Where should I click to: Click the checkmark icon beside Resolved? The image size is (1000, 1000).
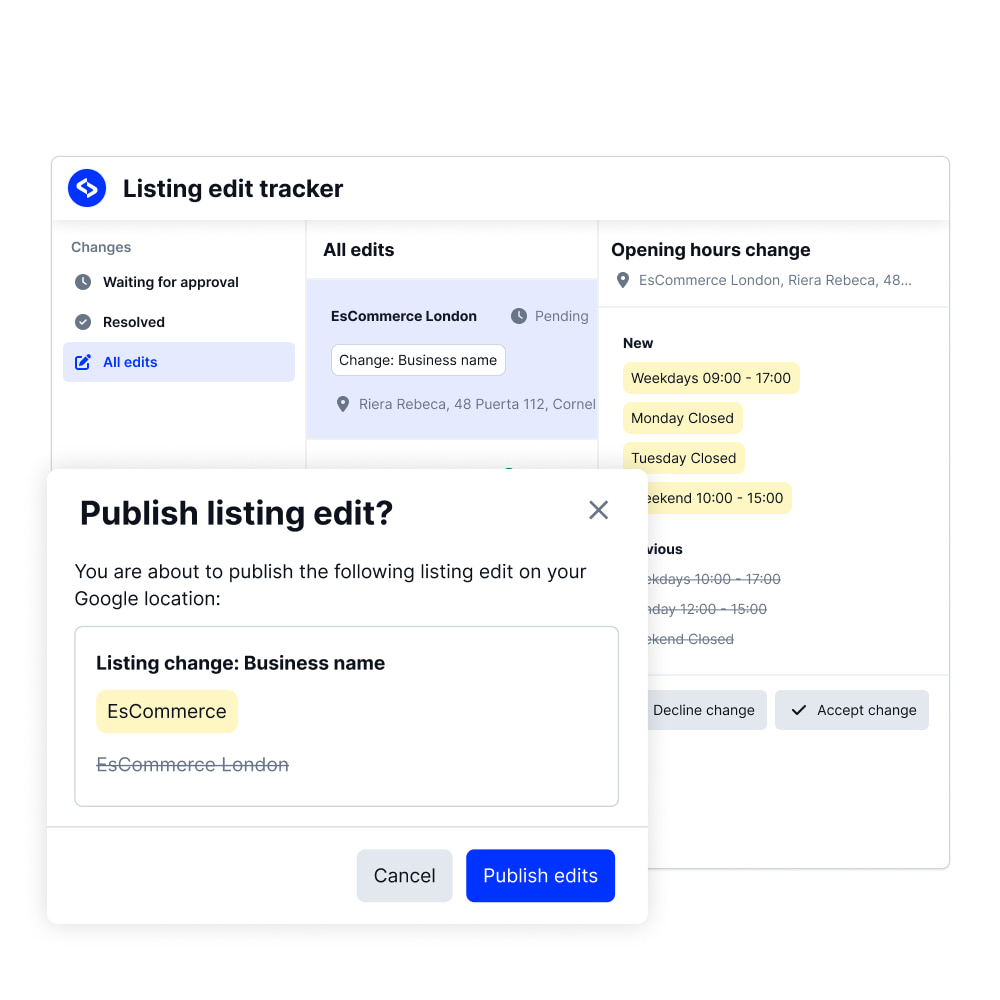point(83,322)
